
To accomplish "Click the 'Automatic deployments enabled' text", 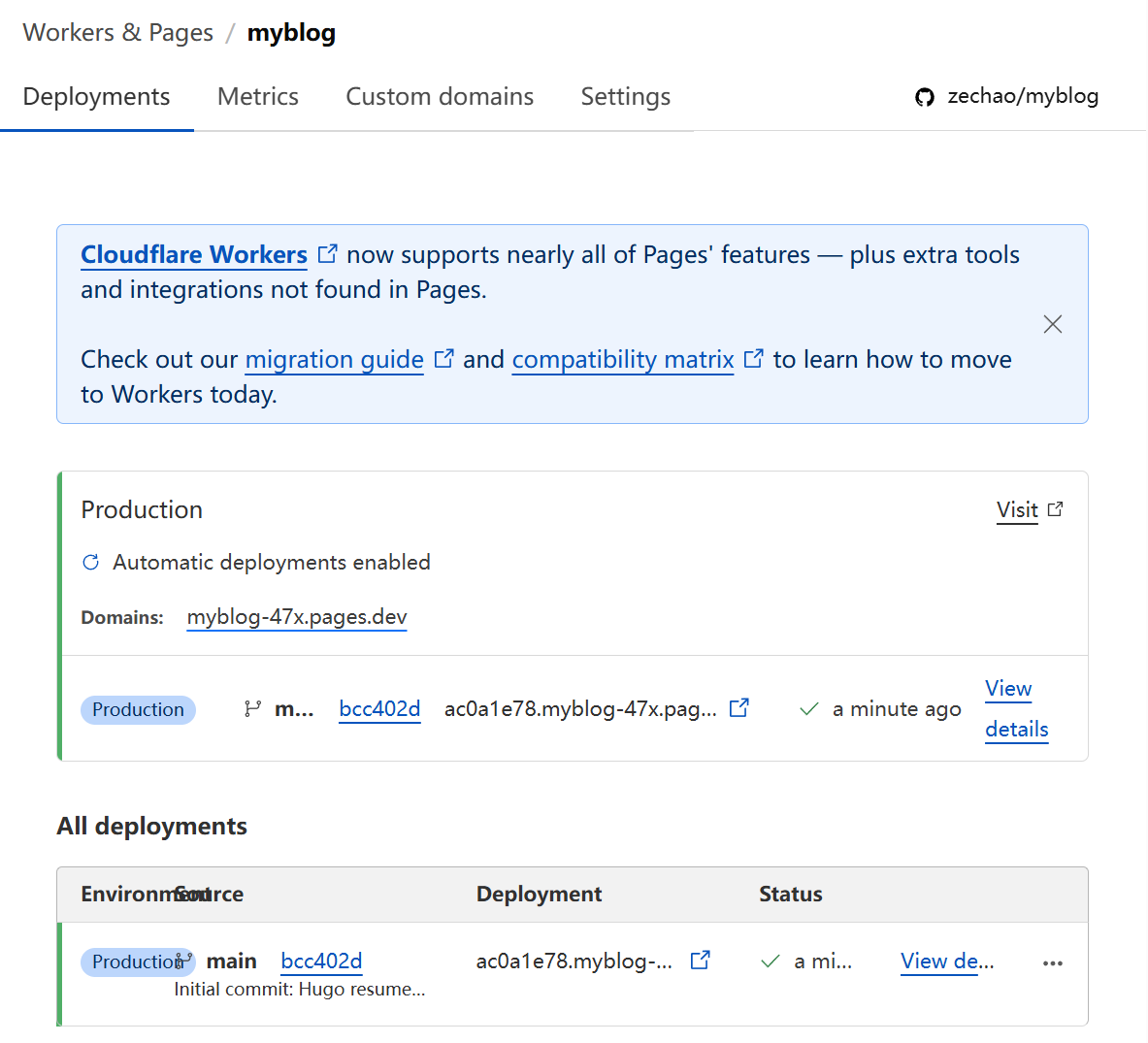I will [272, 562].
